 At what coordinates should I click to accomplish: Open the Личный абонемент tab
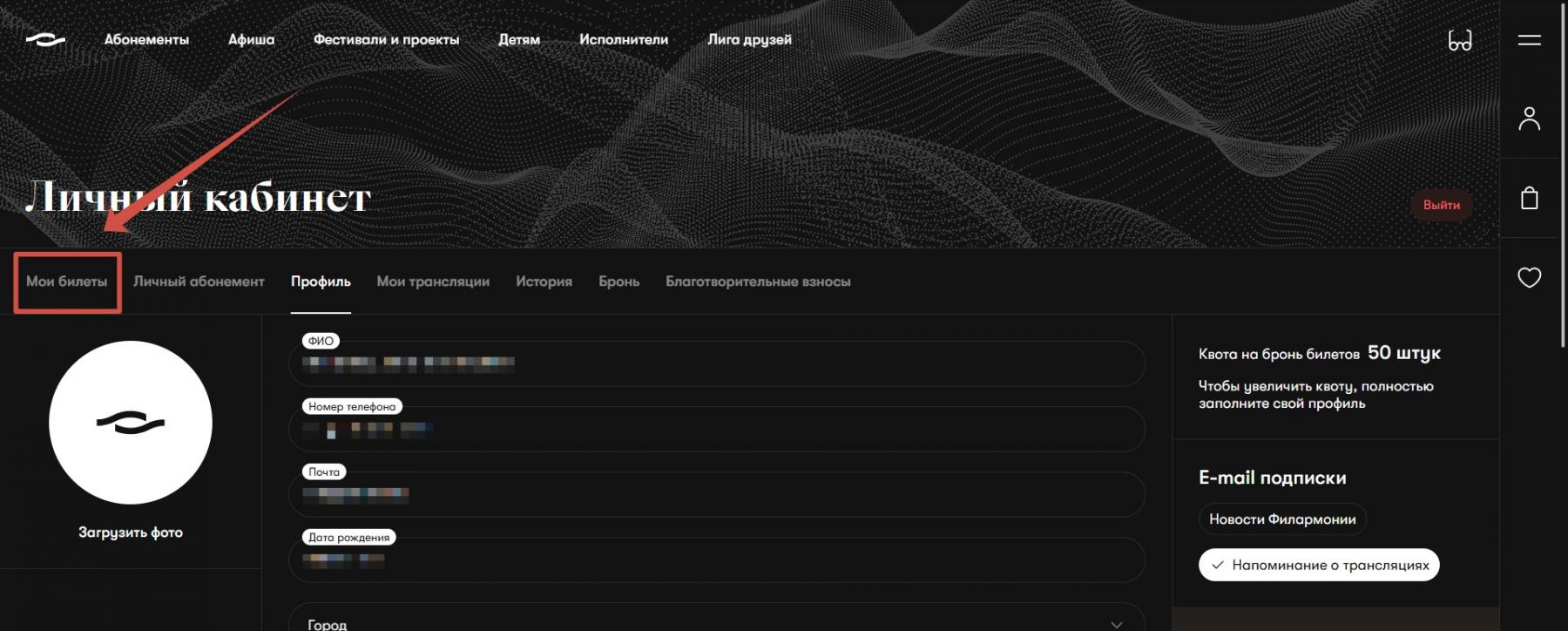pyautogui.click(x=199, y=282)
